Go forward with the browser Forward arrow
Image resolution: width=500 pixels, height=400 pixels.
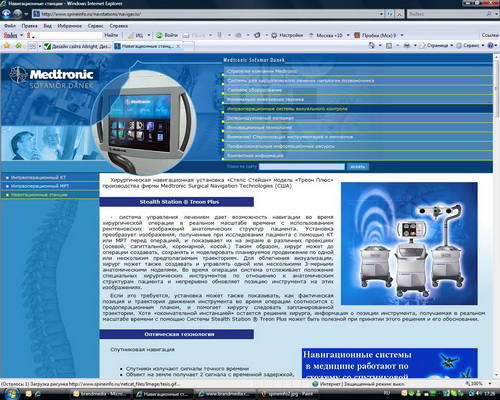pos(17,14)
